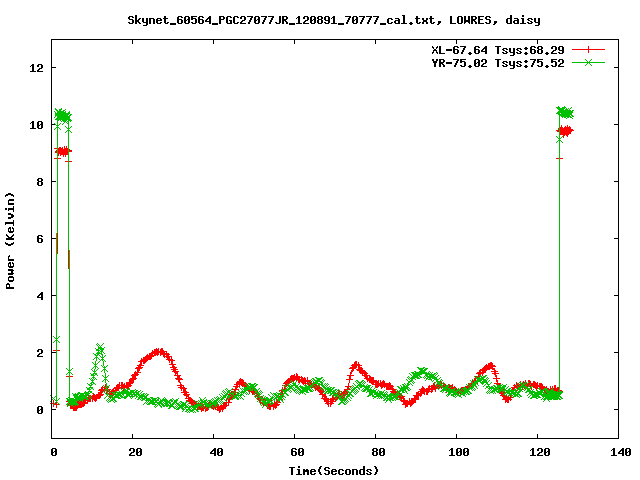Click the y-axis tick label 4
This screenshot has width=640, height=480.
(40, 296)
